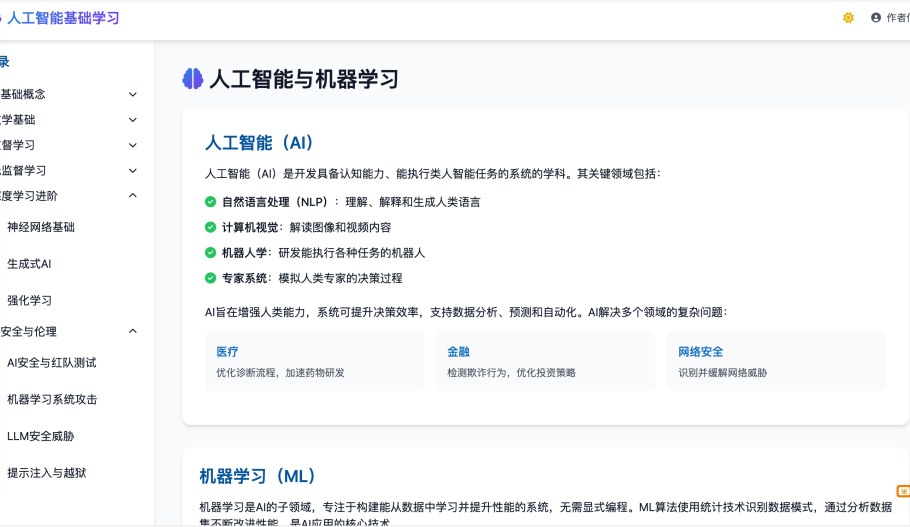The image size is (910, 527).
Task: Click green check icon beside 计算机视觉
Action: tap(210, 227)
